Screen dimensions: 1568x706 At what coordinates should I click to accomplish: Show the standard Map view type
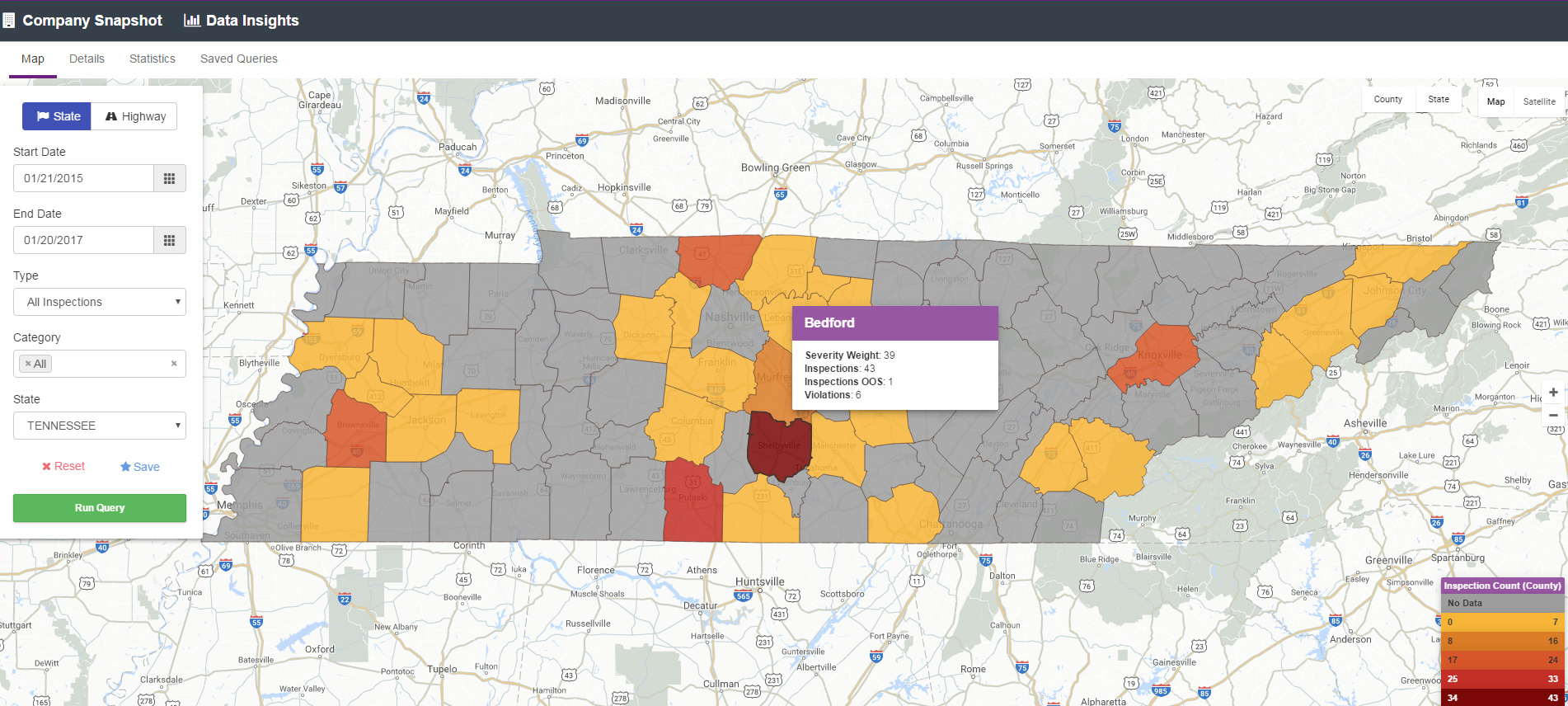pos(1495,101)
